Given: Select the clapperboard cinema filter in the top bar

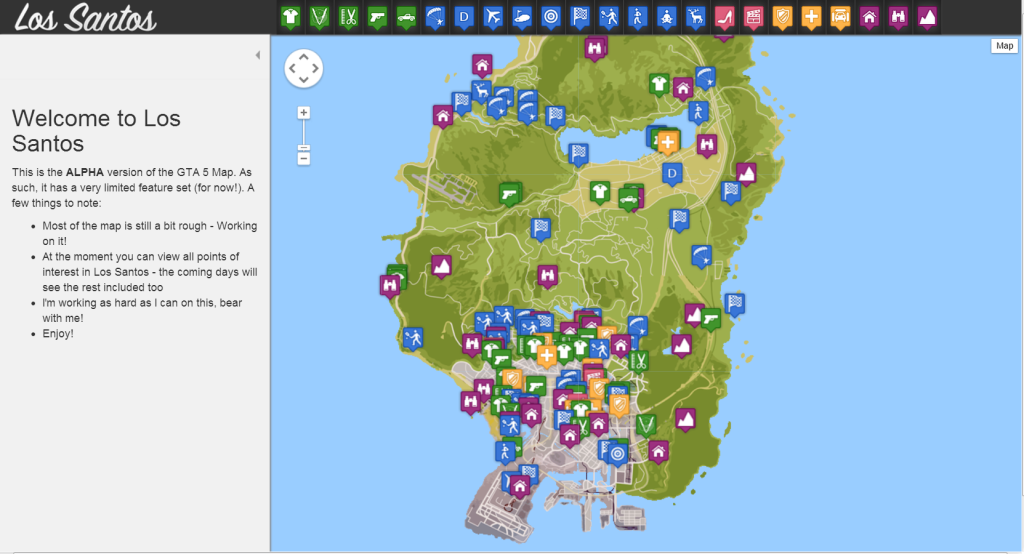Looking at the screenshot, I should (x=754, y=16).
